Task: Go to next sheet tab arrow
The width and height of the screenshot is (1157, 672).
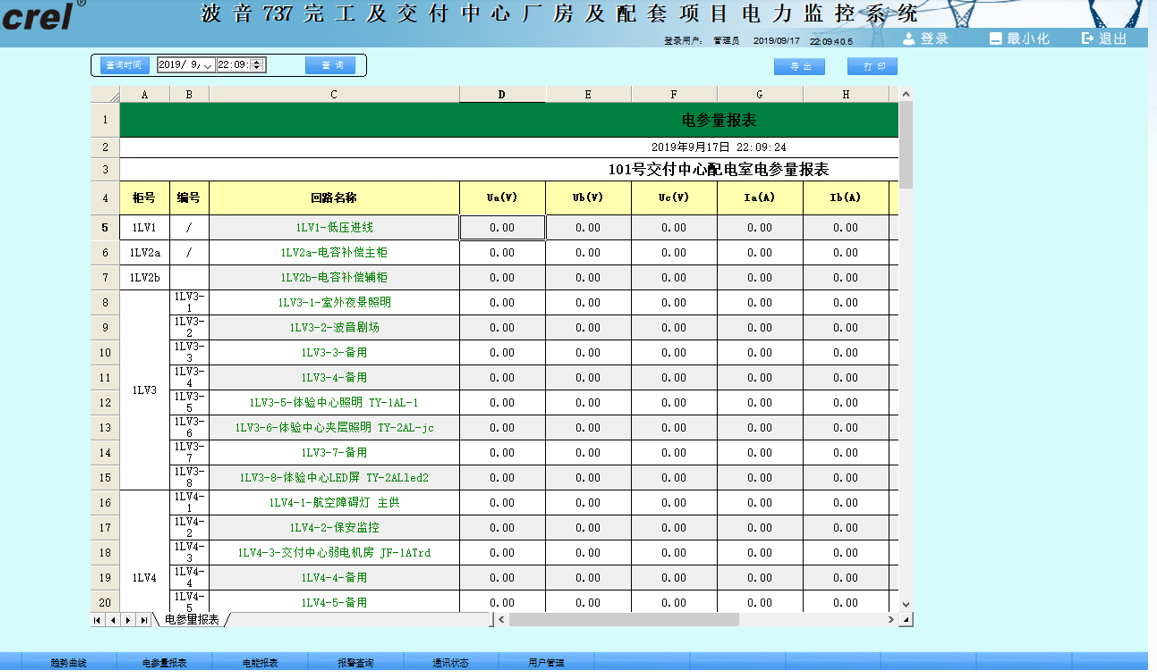Action: [x=129, y=620]
